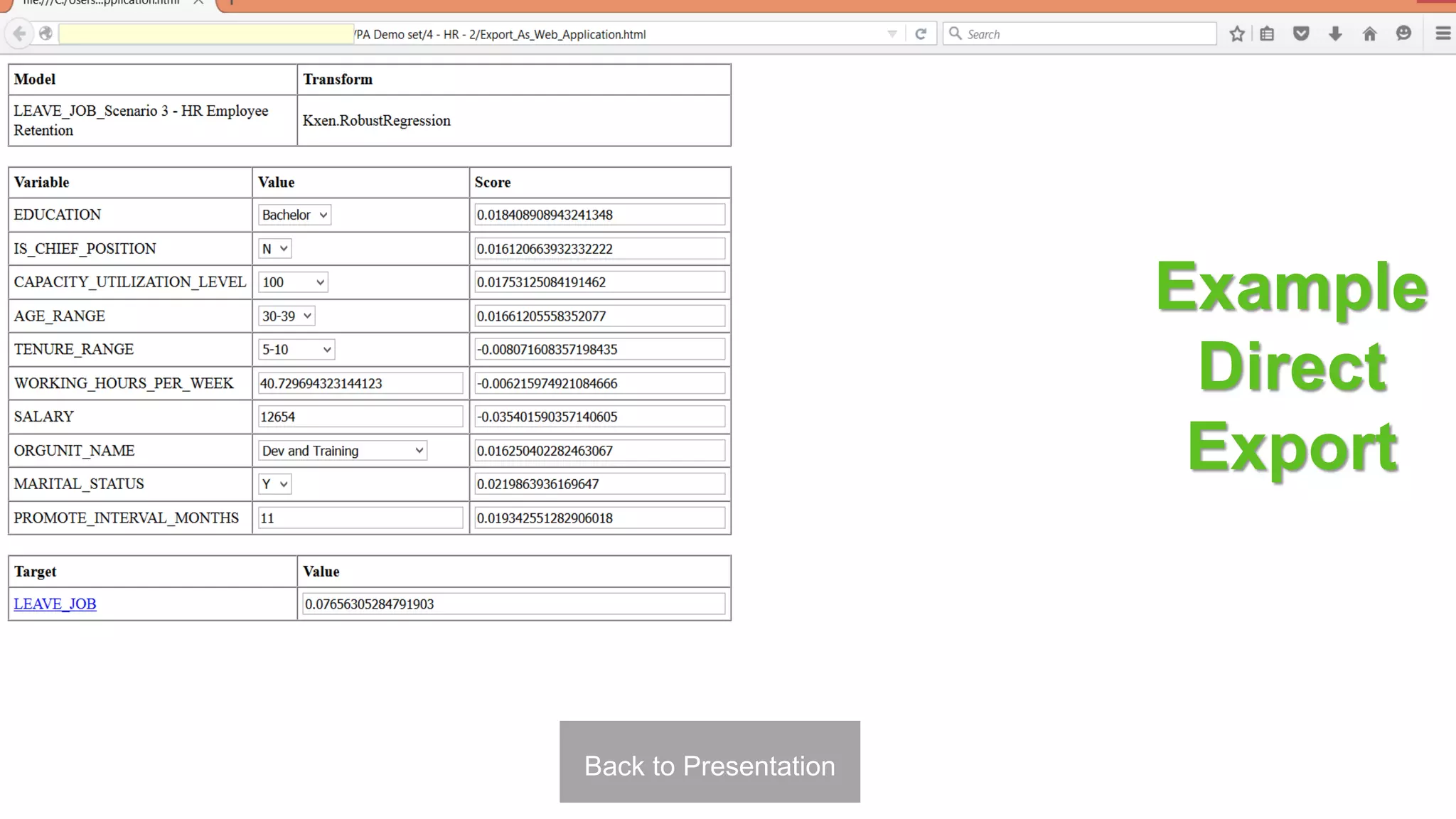1456x819 pixels.
Task: Click the AGE_RANGE variable label
Action: click(x=60, y=316)
